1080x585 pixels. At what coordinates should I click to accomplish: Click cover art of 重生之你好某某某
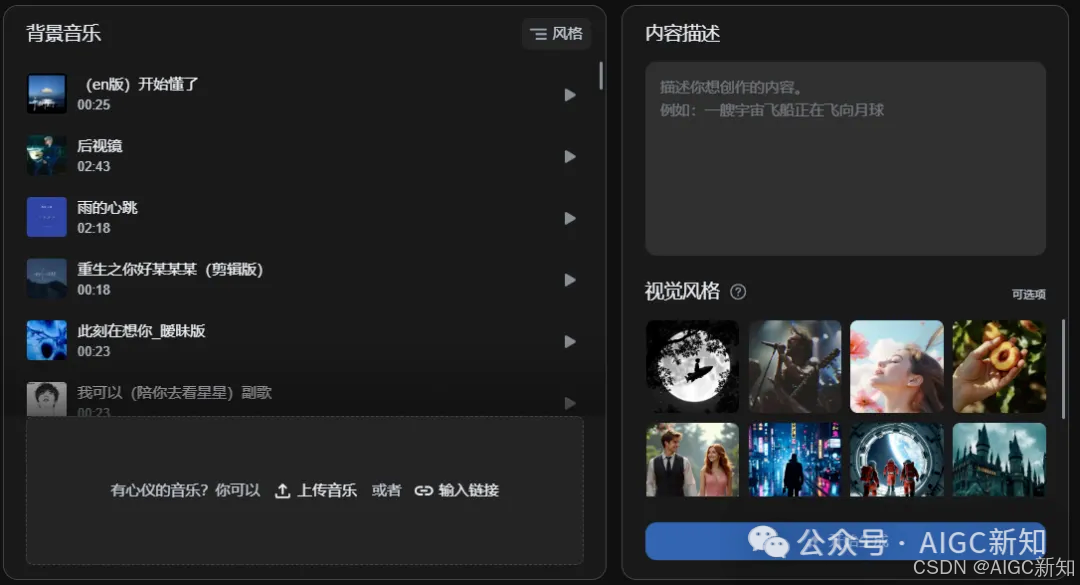point(47,278)
